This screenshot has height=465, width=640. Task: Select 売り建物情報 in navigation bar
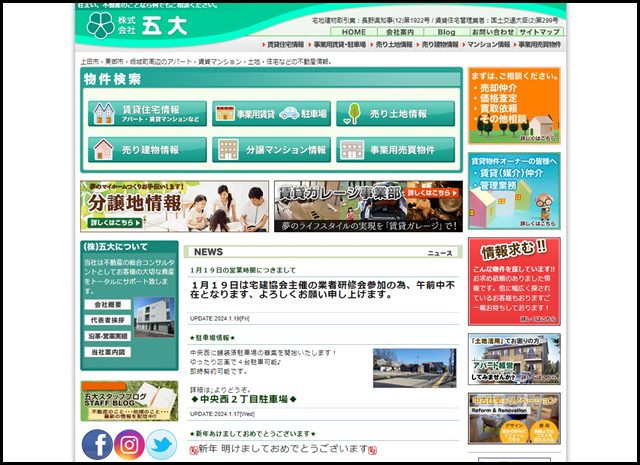pyautogui.click(x=438, y=44)
